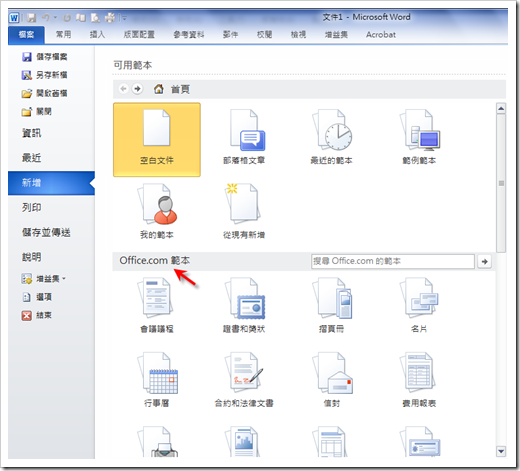Viewport: 520px width, 471px height.
Task: Click the scrollbar down arrow
Action: (x=501, y=452)
